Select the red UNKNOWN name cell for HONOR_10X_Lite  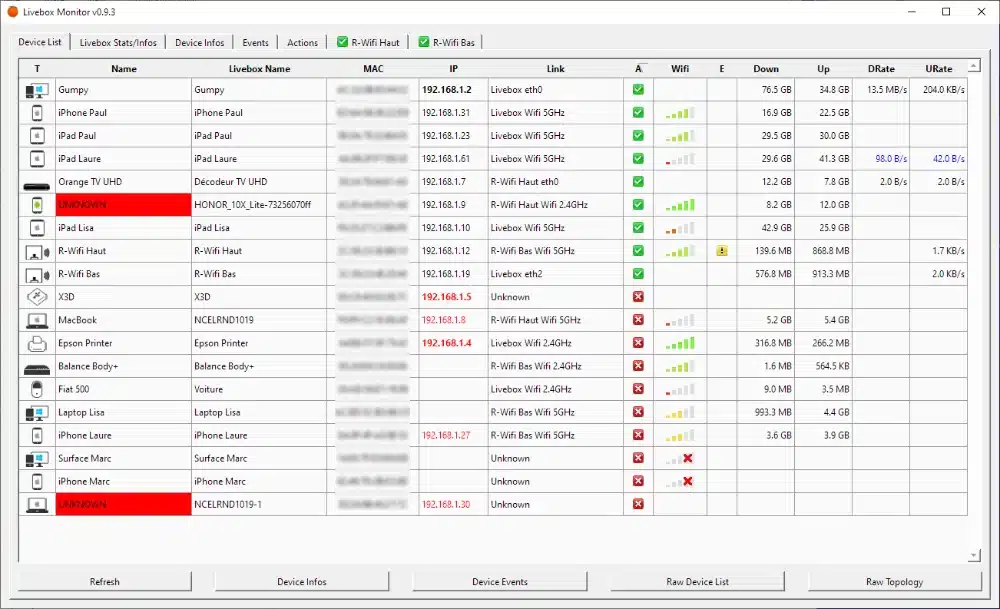124,205
